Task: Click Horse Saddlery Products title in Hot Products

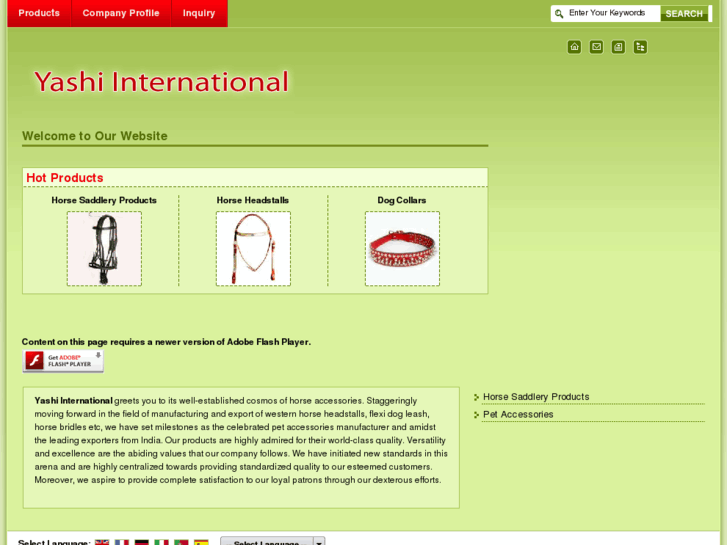Action: (x=104, y=200)
